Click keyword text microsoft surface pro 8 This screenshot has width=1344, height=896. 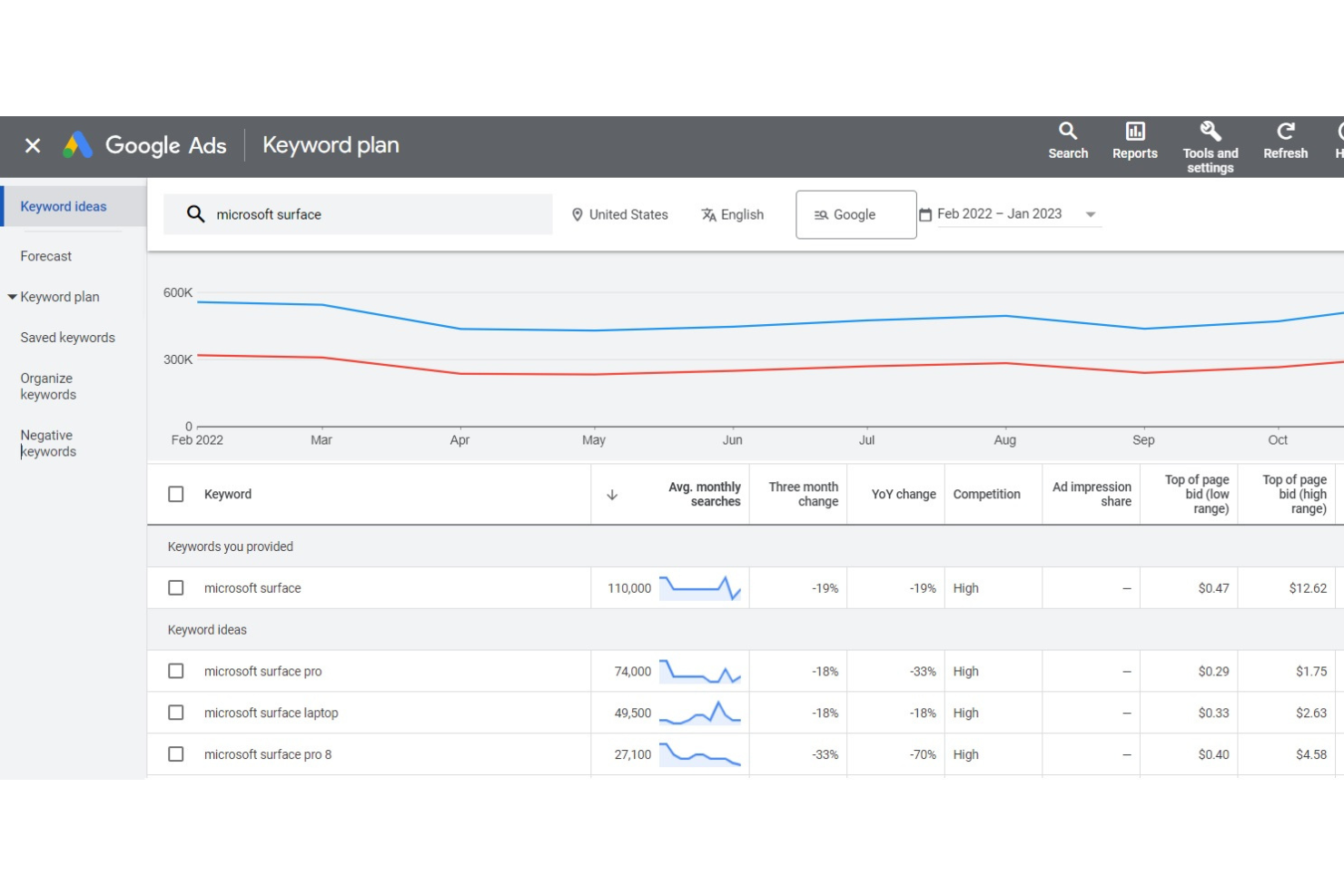click(268, 754)
